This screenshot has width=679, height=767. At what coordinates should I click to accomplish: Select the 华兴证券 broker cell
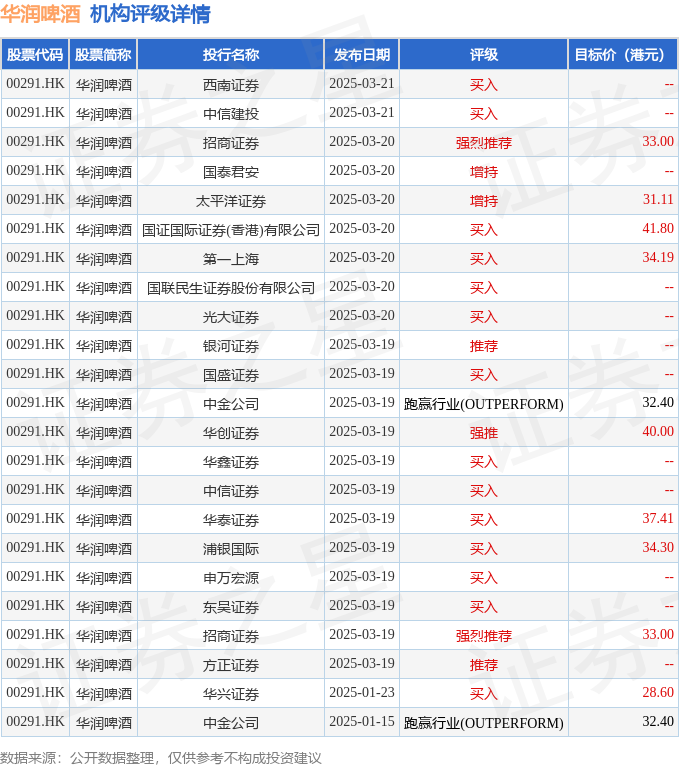231,694
